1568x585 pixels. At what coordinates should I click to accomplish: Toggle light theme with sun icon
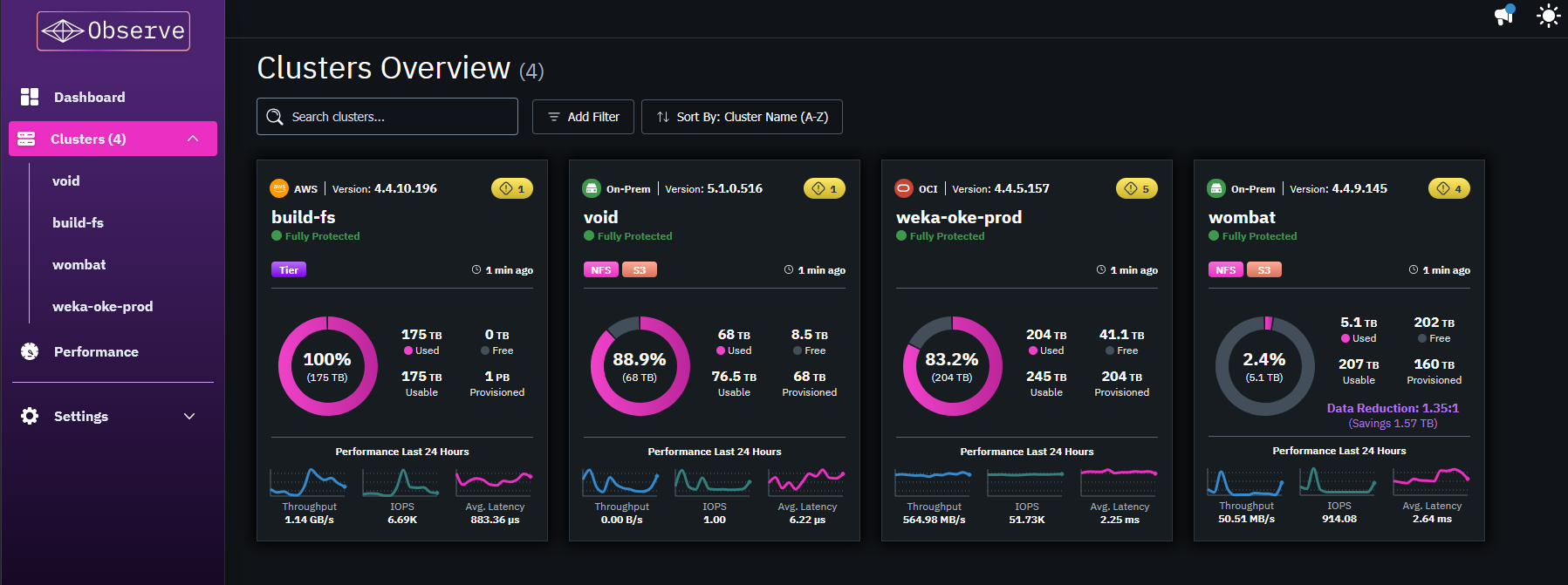(x=1548, y=16)
